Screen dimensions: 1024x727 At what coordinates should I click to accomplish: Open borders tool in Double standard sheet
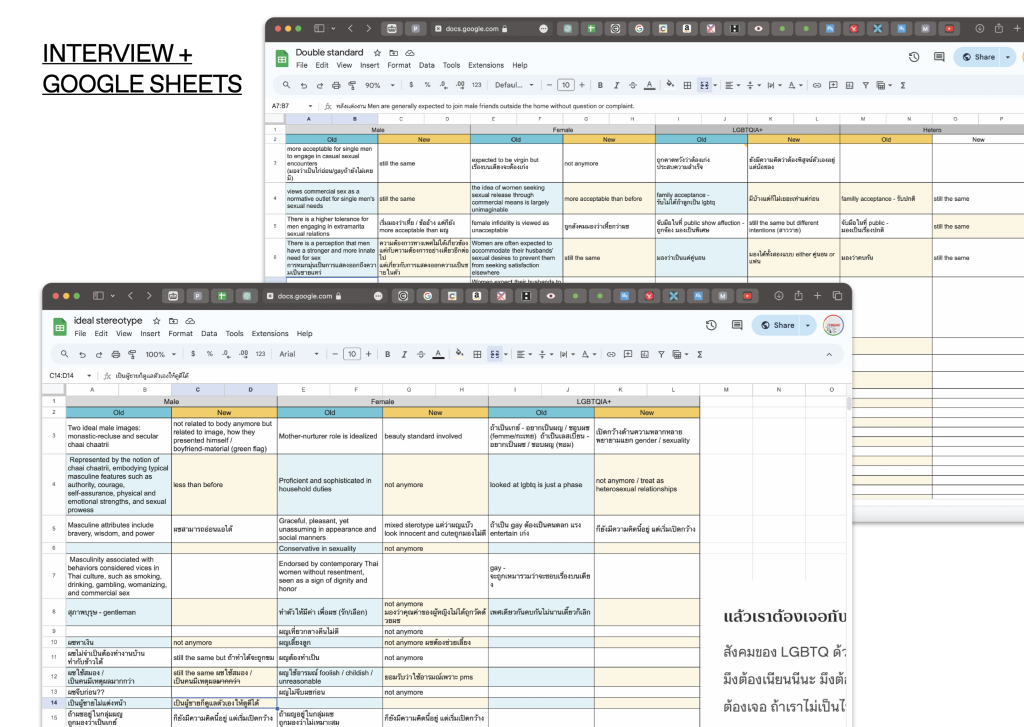coord(687,85)
